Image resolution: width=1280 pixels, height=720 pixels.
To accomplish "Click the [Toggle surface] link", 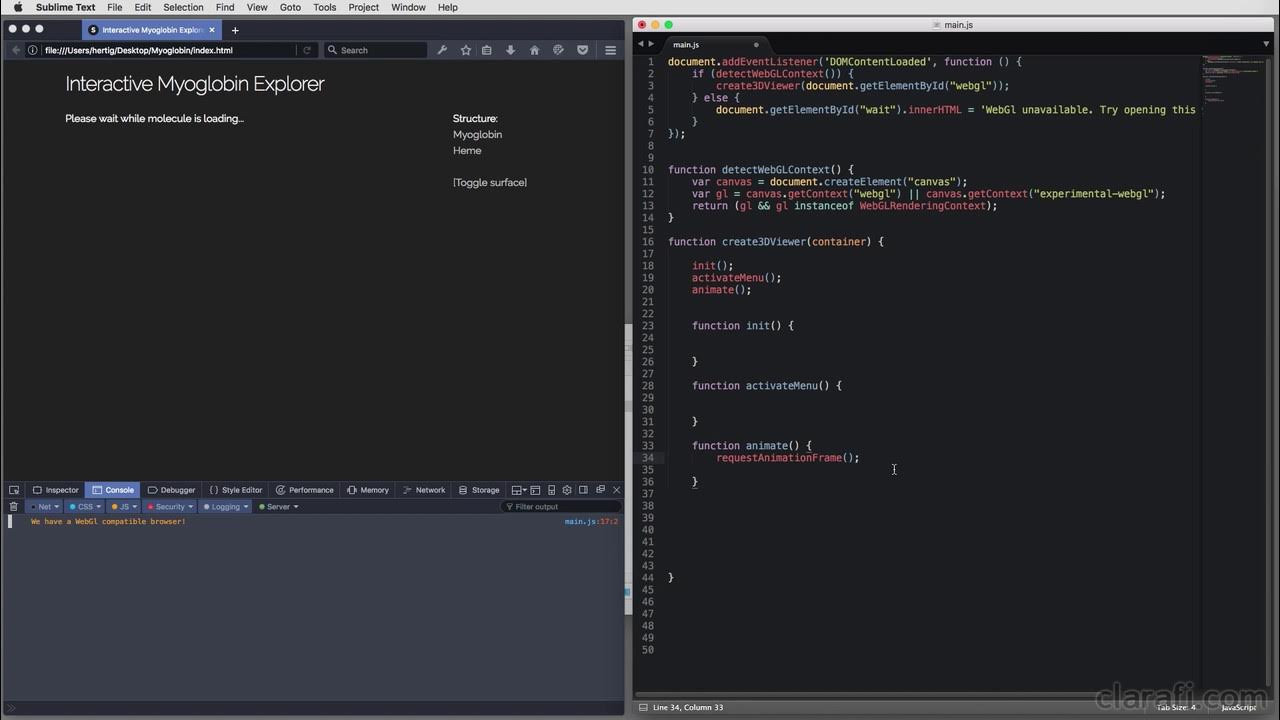I will click(490, 183).
